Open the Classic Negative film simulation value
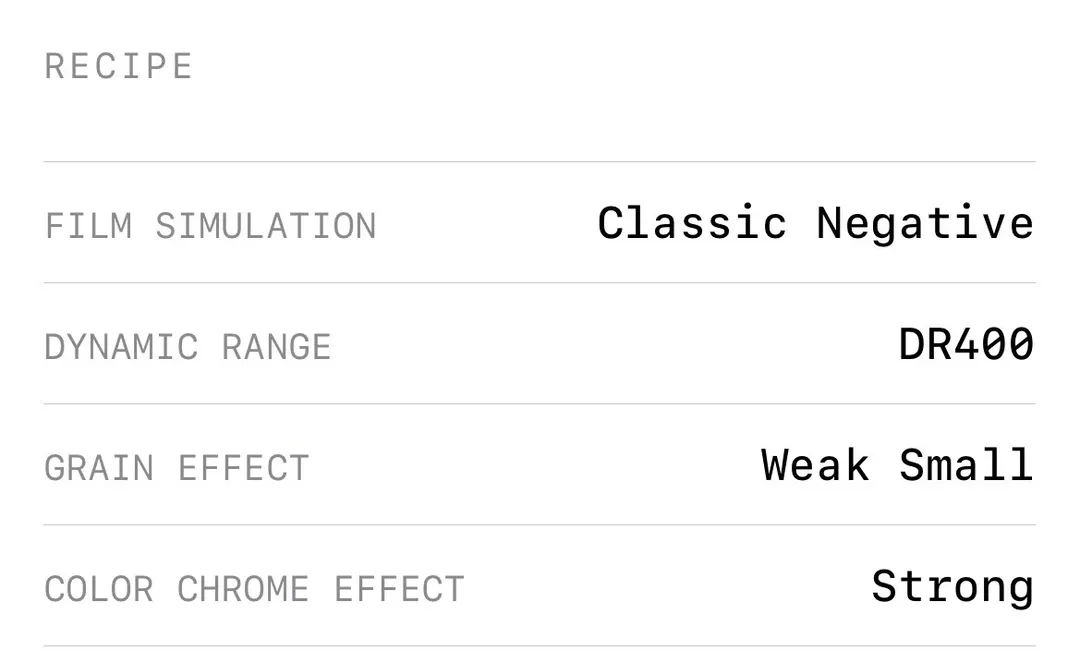This screenshot has height=669, width=1080. pyautogui.click(x=815, y=223)
